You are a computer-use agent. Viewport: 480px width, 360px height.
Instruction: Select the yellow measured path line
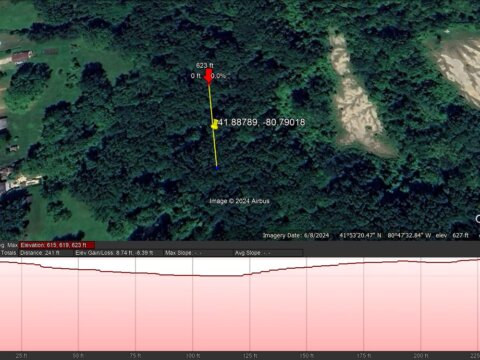click(x=213, y=125)
